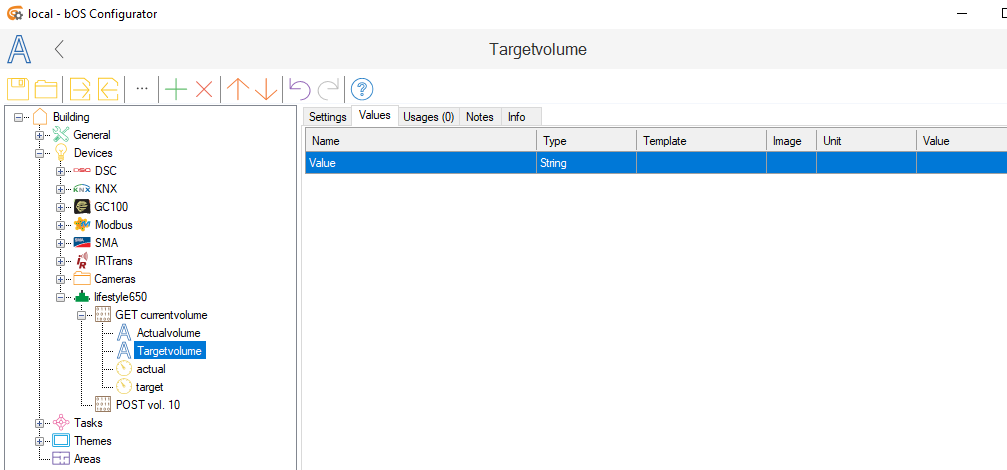
Task: Open the Notes tab
Action: 480,117
